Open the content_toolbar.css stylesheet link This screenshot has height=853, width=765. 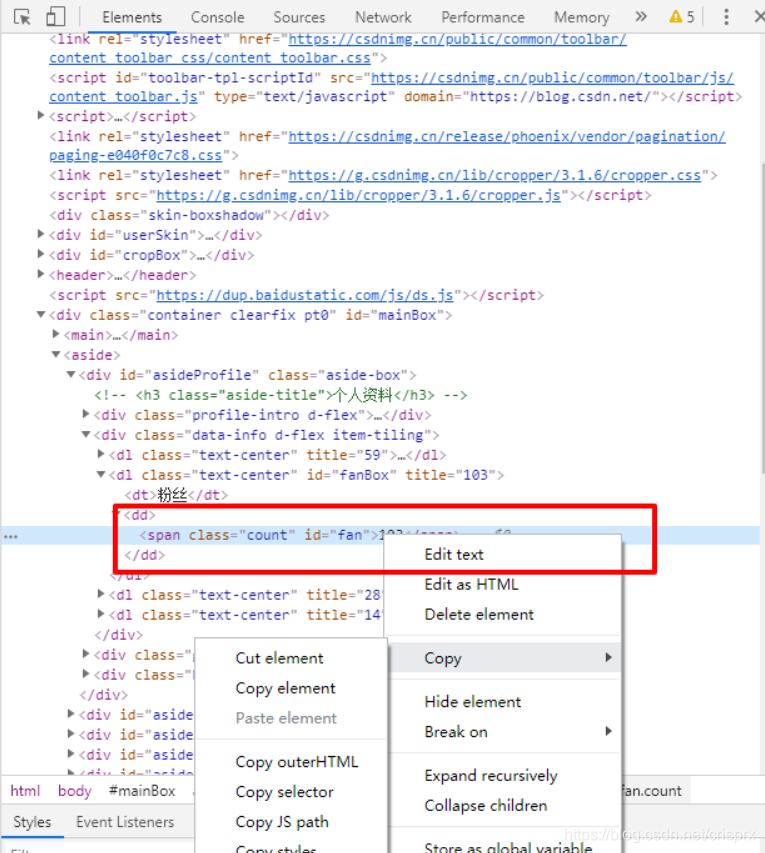click(209, 58)
